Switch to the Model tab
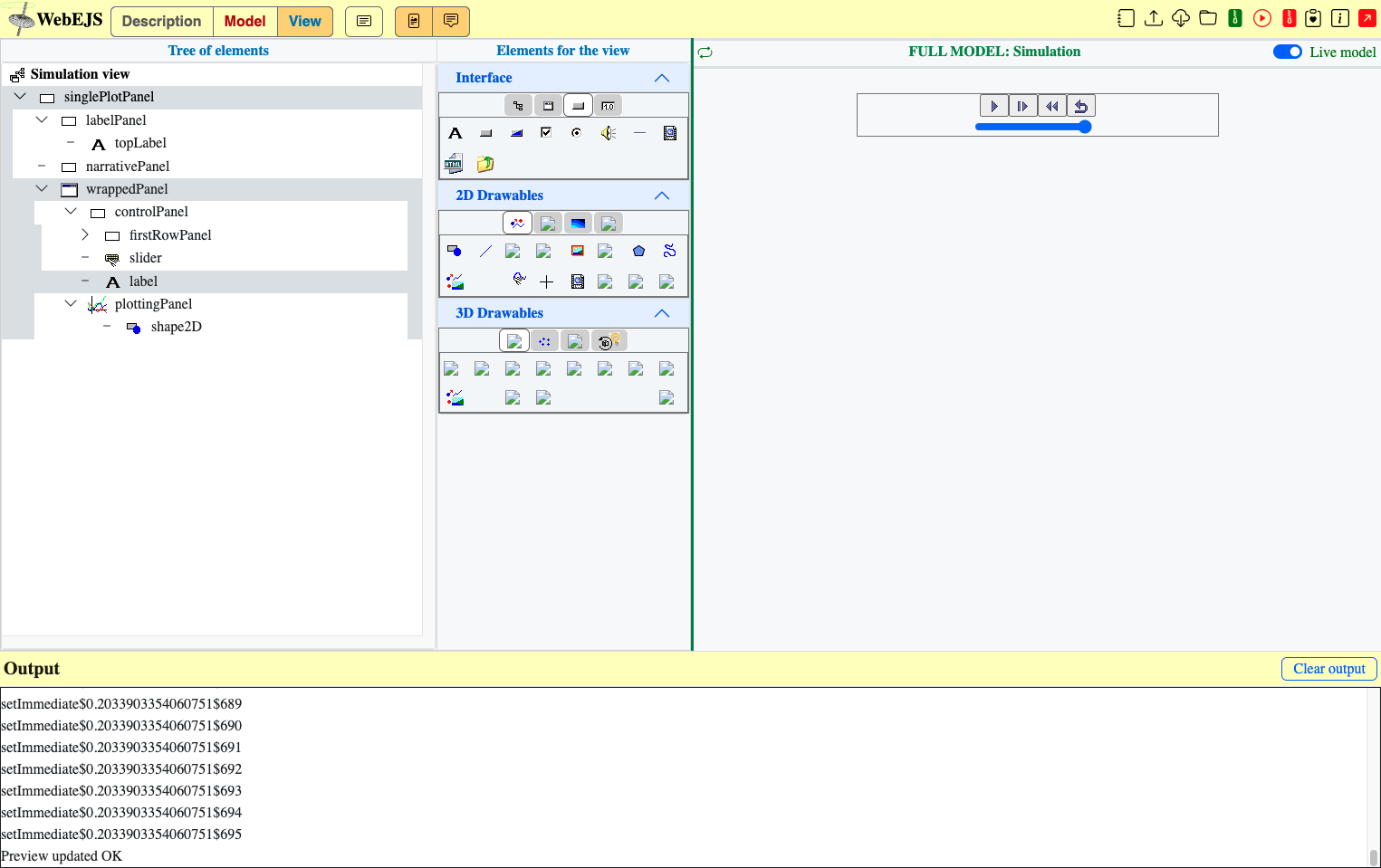1381x868 pixels. coord(245,21)
